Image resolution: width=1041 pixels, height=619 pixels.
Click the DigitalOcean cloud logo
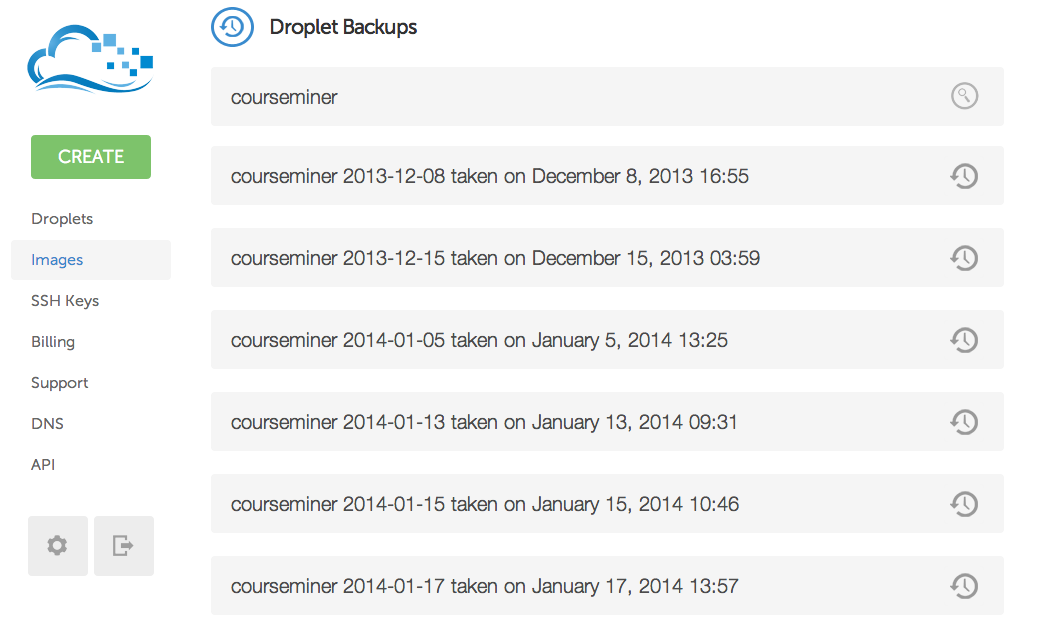91,64
